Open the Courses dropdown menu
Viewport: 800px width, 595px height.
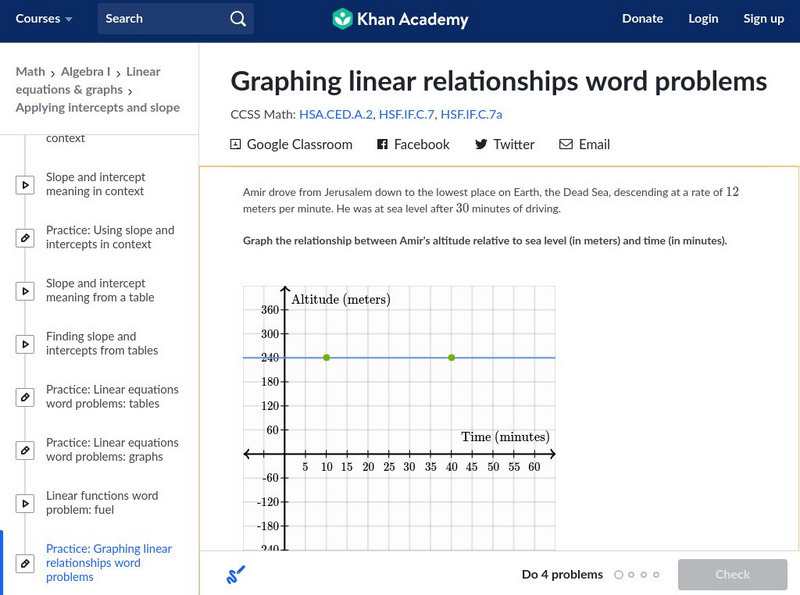44,19
